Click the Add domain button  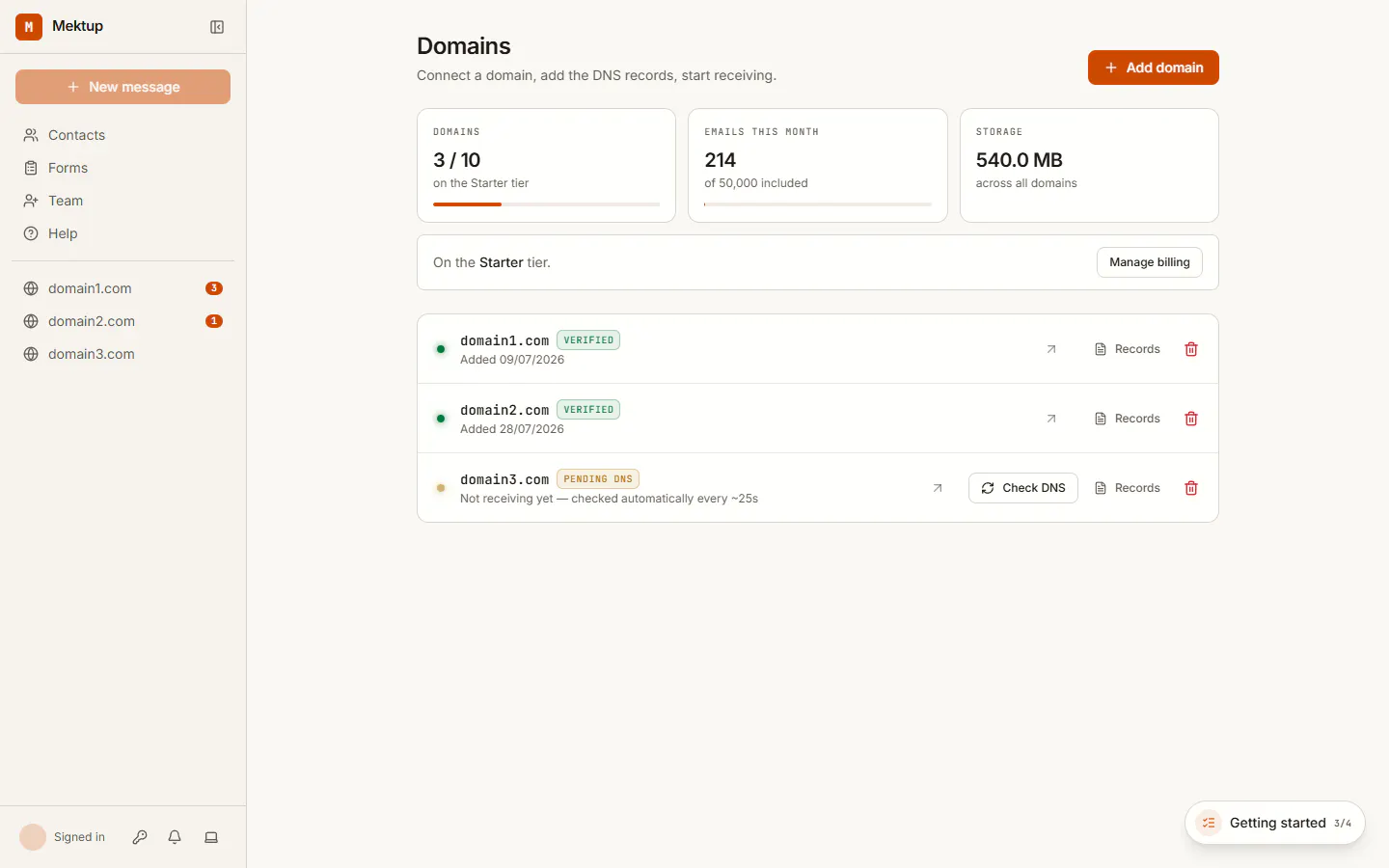pyautogui.click(x=1153, y=68)
